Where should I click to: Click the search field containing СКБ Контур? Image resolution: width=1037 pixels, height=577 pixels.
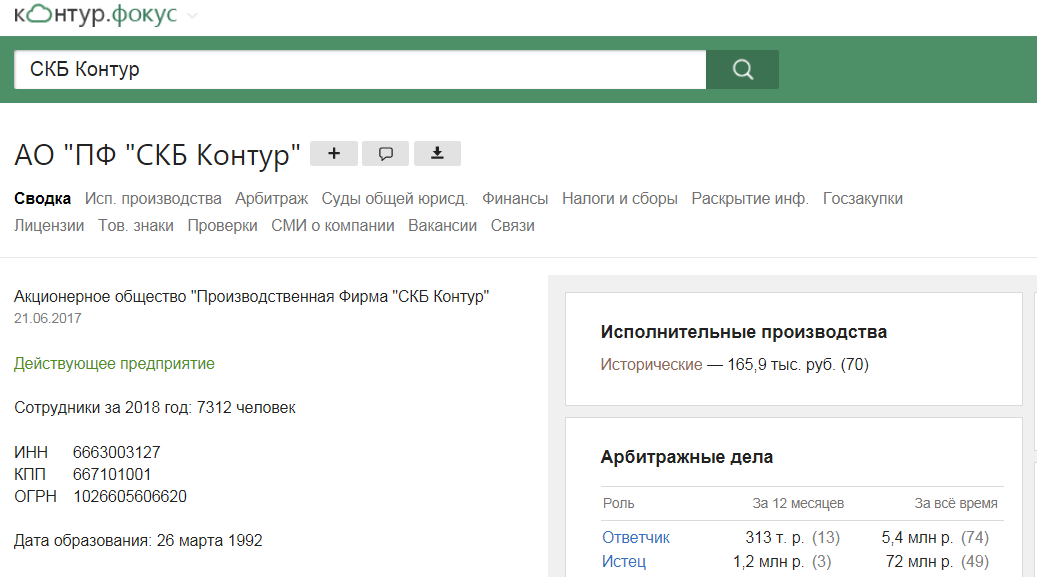[x=360, y=69]
